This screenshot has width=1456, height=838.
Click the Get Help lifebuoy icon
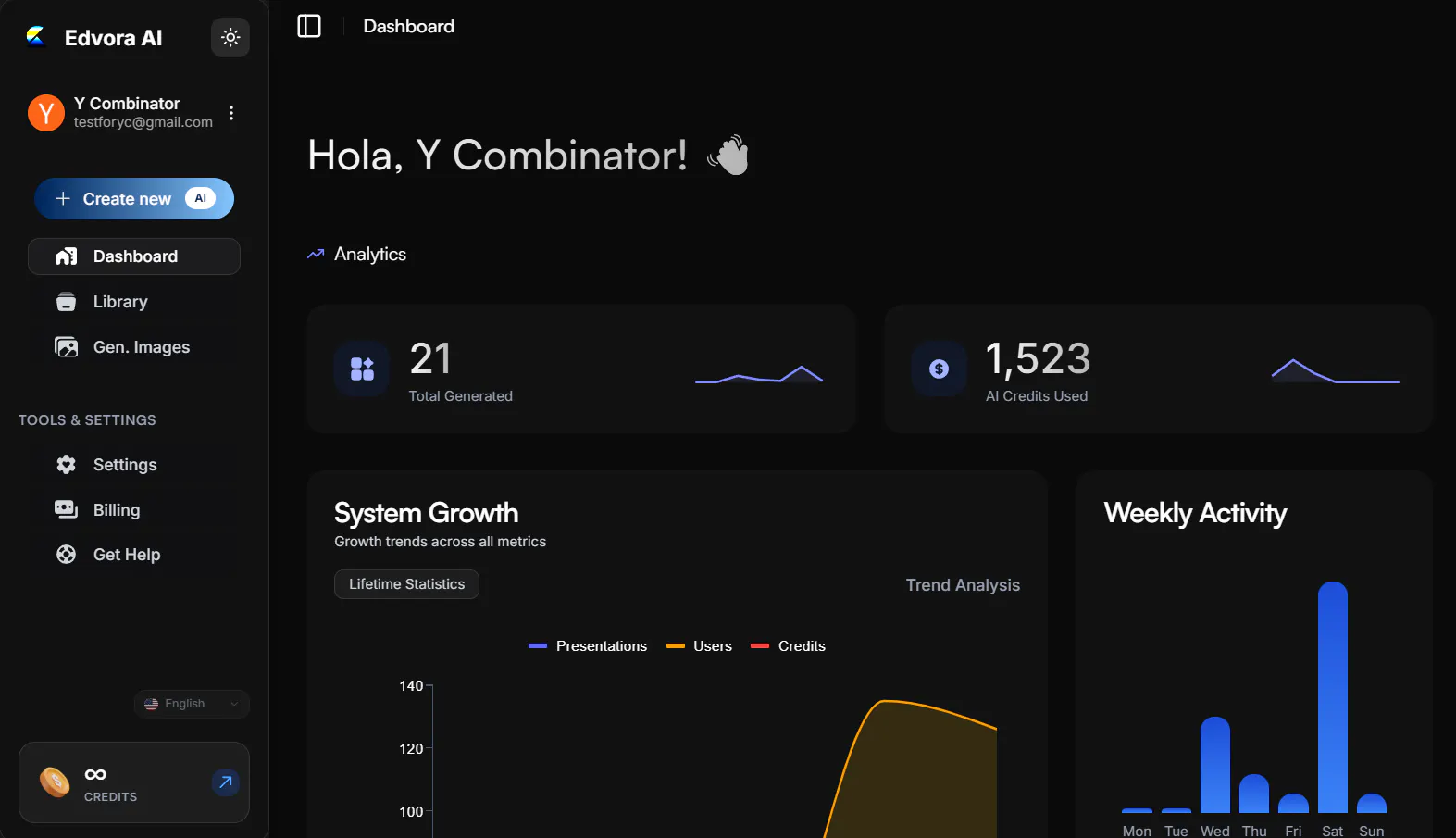coord(67,555)
